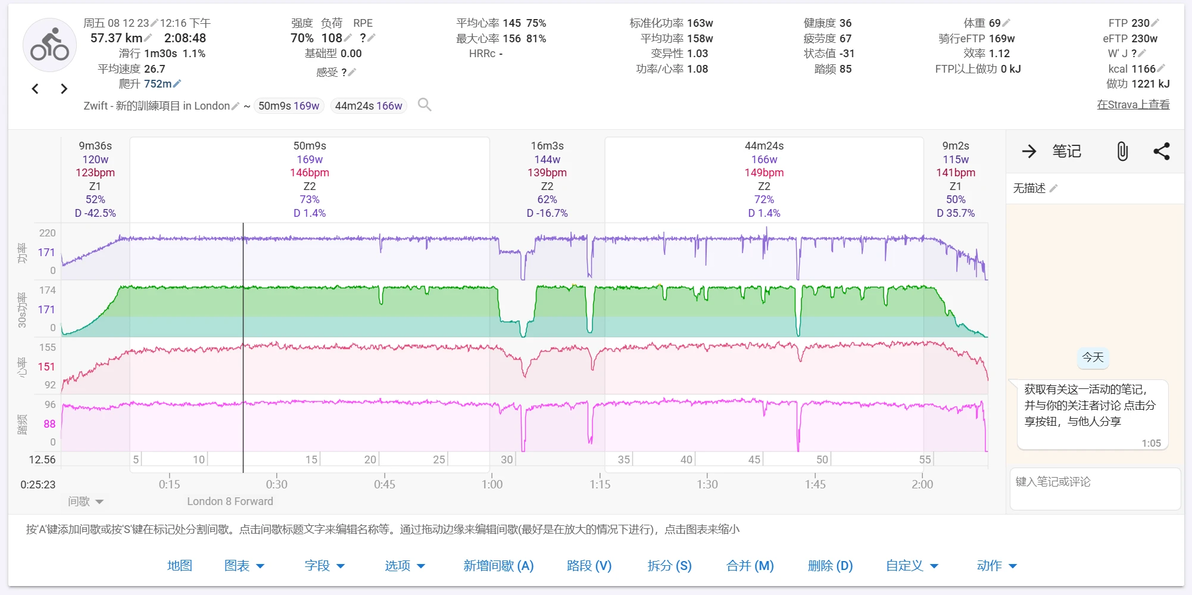Select the 50m9s 169w interval chip
The image size is (1192, 595).
click(x=289, y=106)
